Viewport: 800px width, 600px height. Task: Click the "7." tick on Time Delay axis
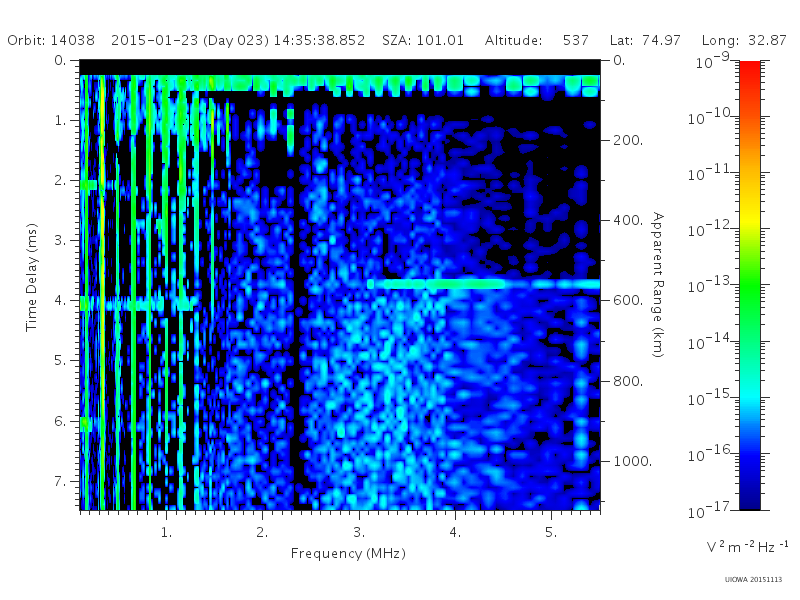pyautogui.click(x=60, y=481)
